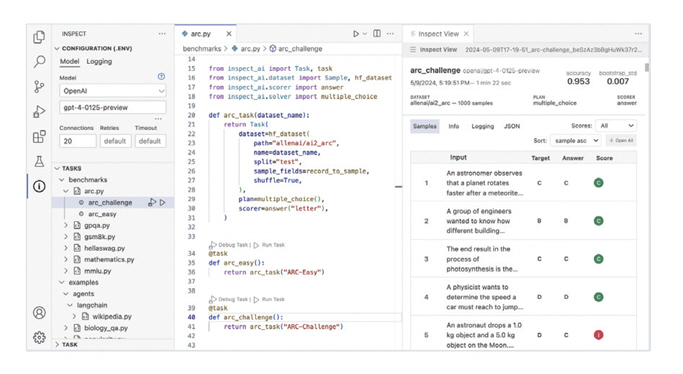This screenshot has width=683, height=374.
Task: Open the Testing beaker icon
Action: coord(39,162)
